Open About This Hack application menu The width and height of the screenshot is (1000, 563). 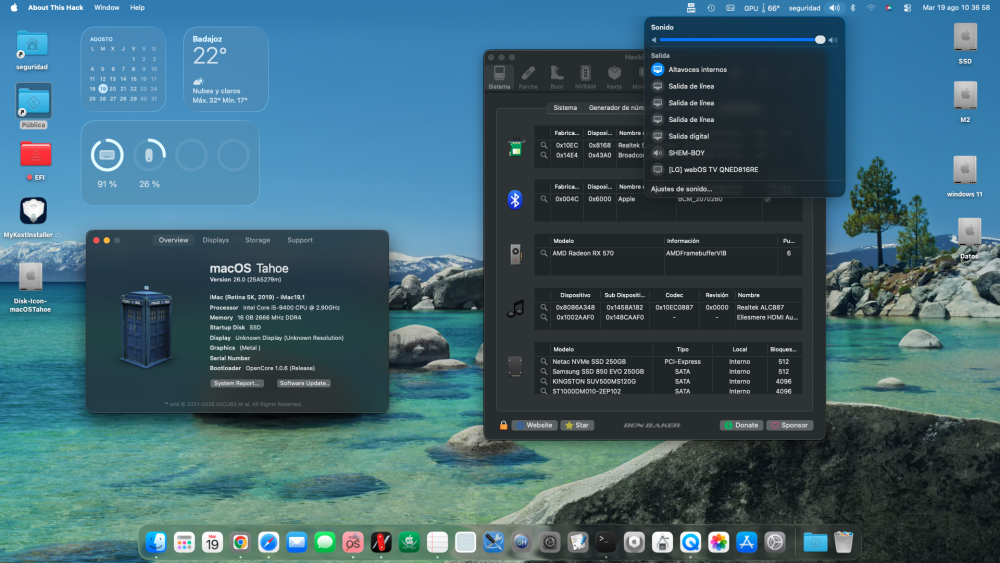pyautogui.click(x=55, y=8)
